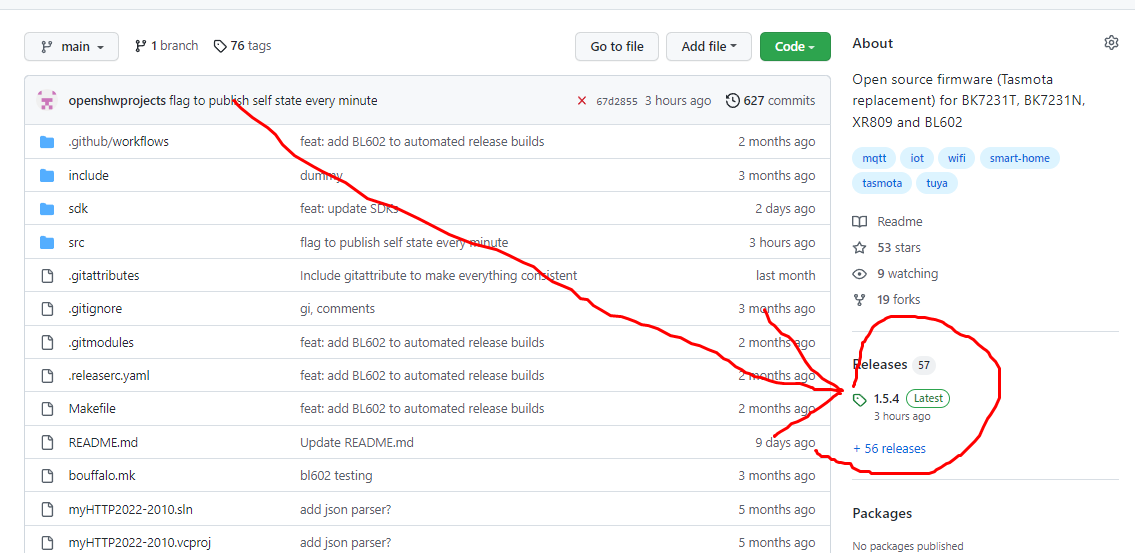Select the tuya topic tag
The width and height of the screenshot is (1135, 553).
click(937, 183)
